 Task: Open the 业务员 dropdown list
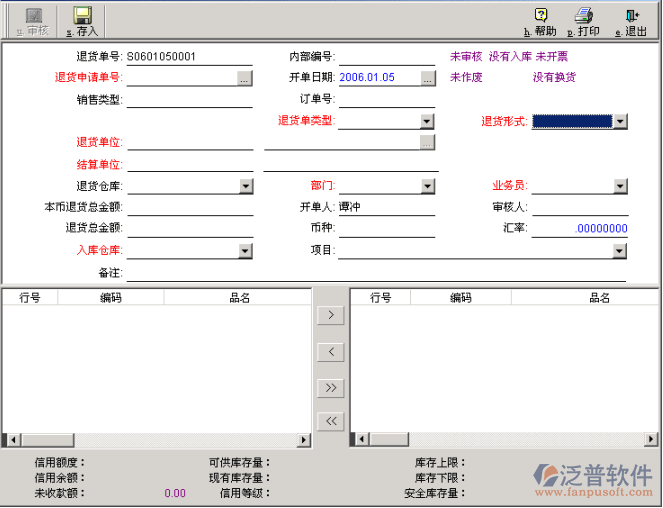point(620,186)
